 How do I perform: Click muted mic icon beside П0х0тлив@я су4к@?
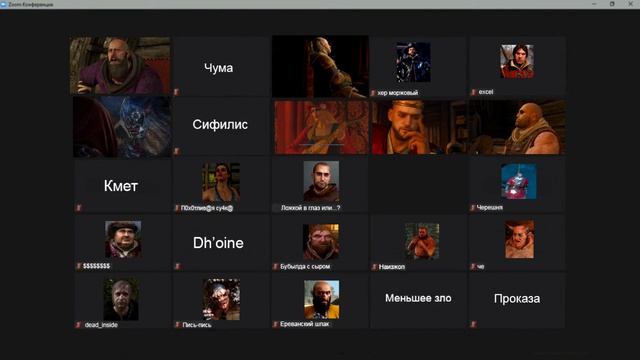[x=177, y=208]
